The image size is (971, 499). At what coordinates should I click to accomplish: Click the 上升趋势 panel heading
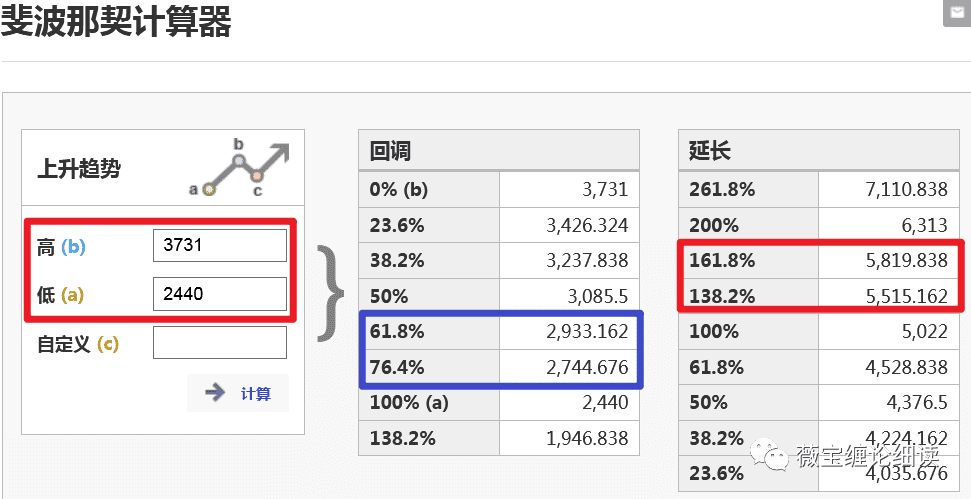[79, 168]
